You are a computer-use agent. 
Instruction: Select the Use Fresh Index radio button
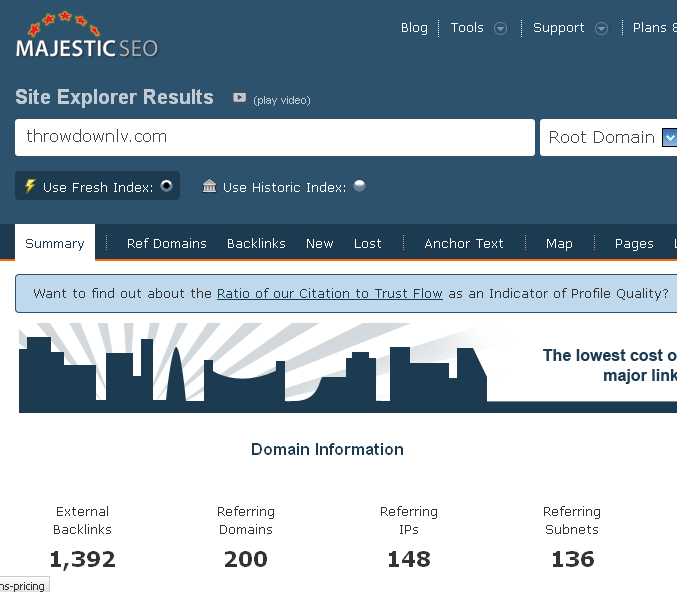[x=167, y=186]
